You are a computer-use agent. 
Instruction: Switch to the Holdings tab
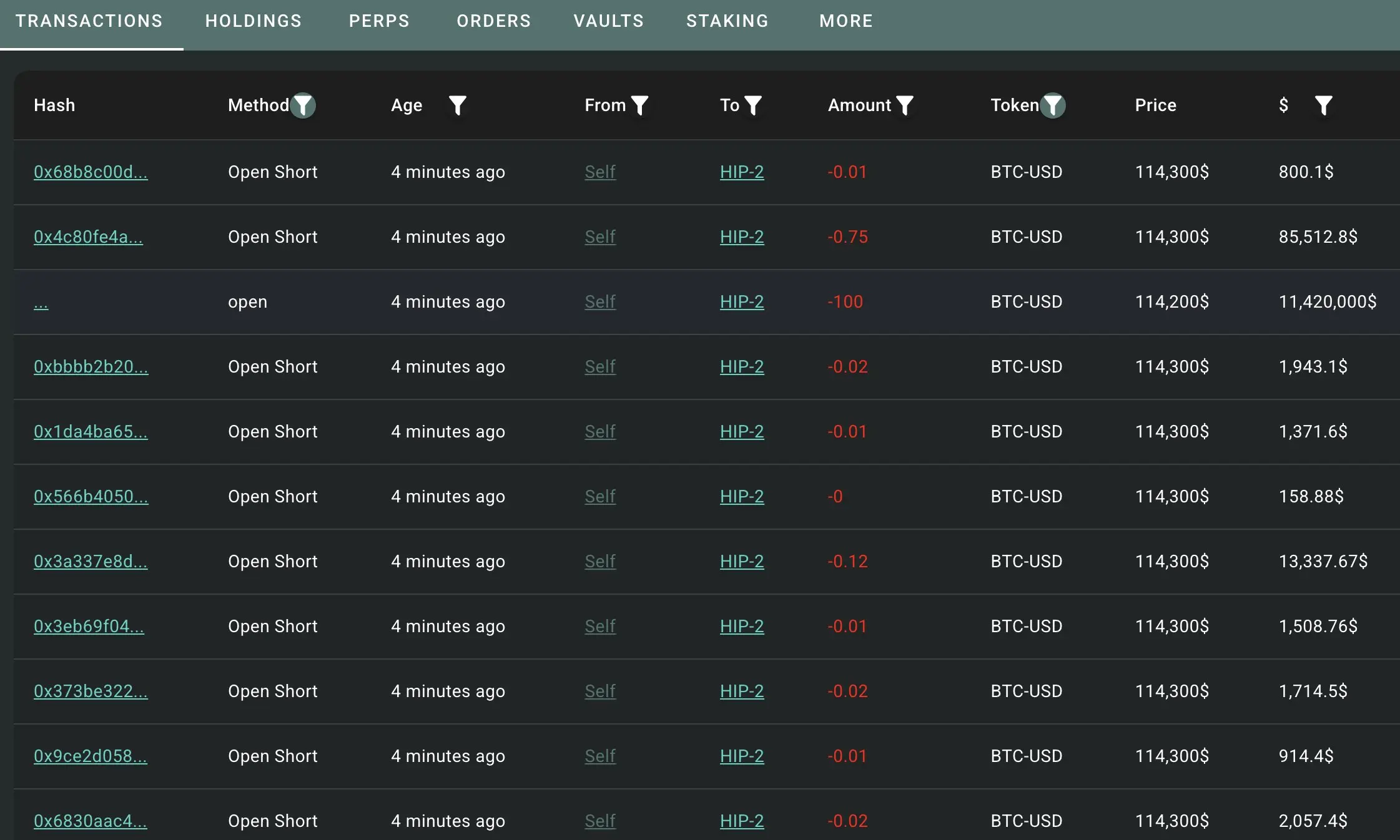pos(254,21)
